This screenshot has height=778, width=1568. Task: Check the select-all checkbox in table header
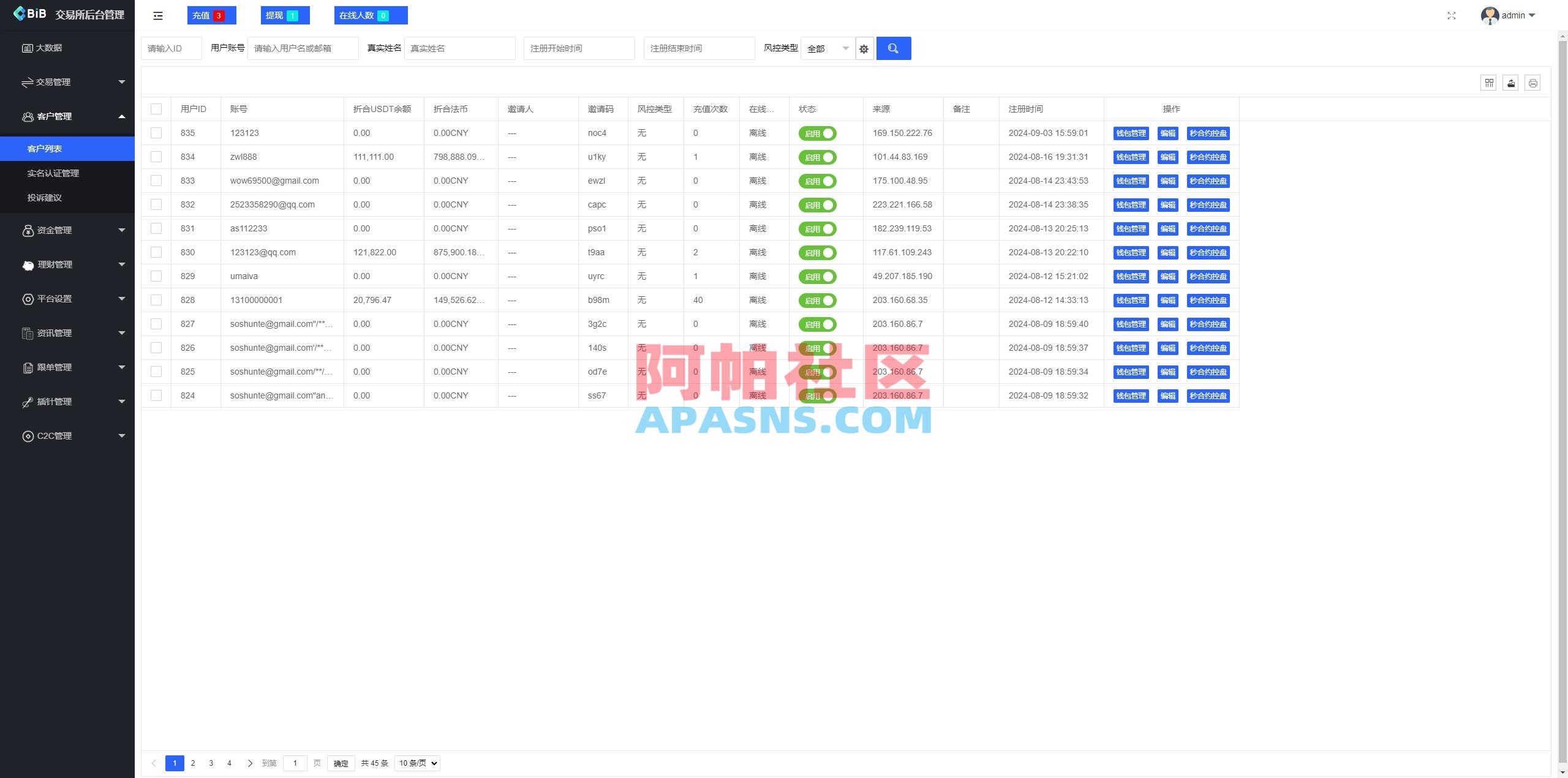point(156,108)
